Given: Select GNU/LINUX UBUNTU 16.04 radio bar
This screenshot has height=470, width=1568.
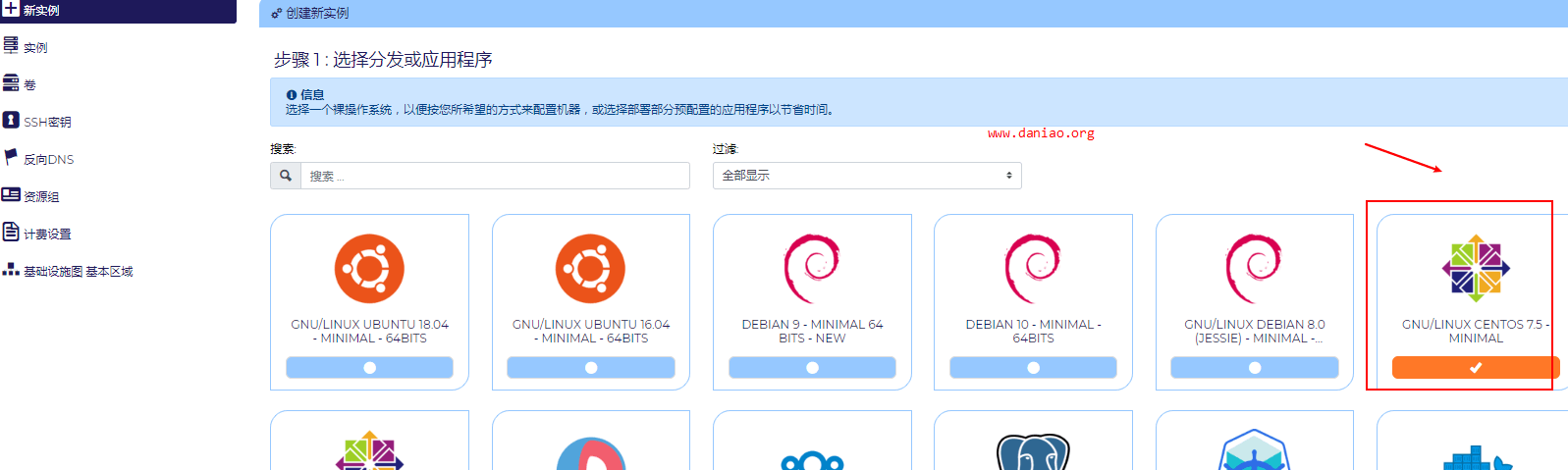Looking at the screenshot, I should (591, 367).
